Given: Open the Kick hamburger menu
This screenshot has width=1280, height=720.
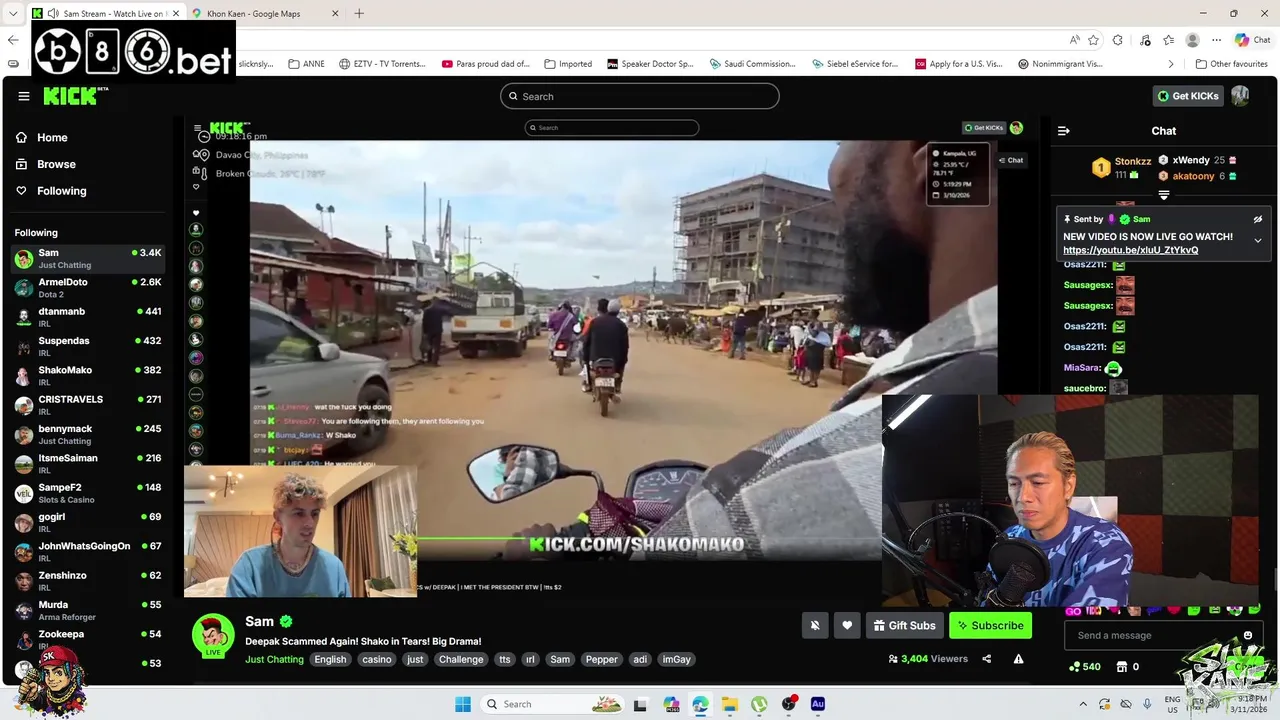Looking at the screenshot, I should click(x=24, y=96).
